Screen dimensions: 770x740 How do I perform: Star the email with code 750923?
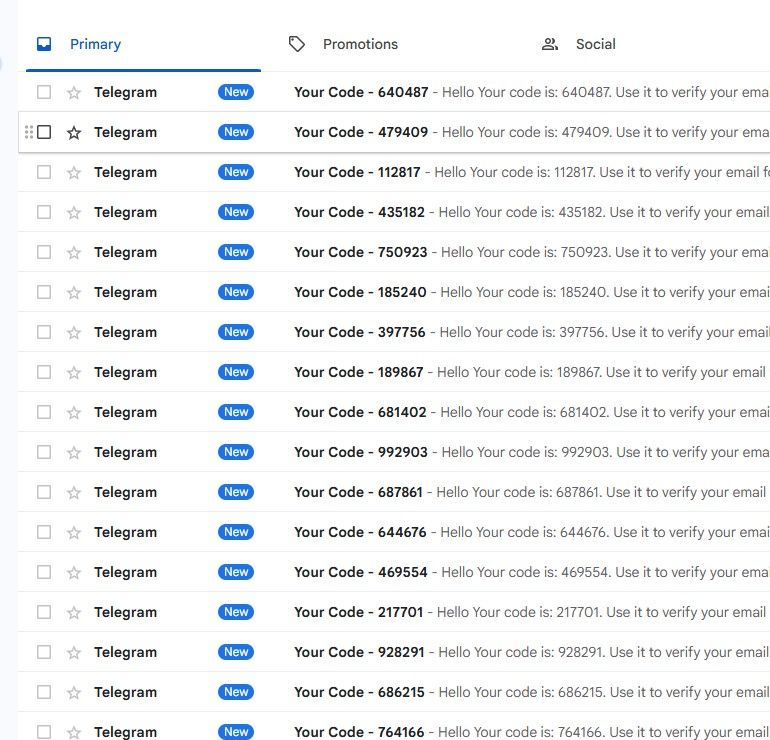point(73,252)
